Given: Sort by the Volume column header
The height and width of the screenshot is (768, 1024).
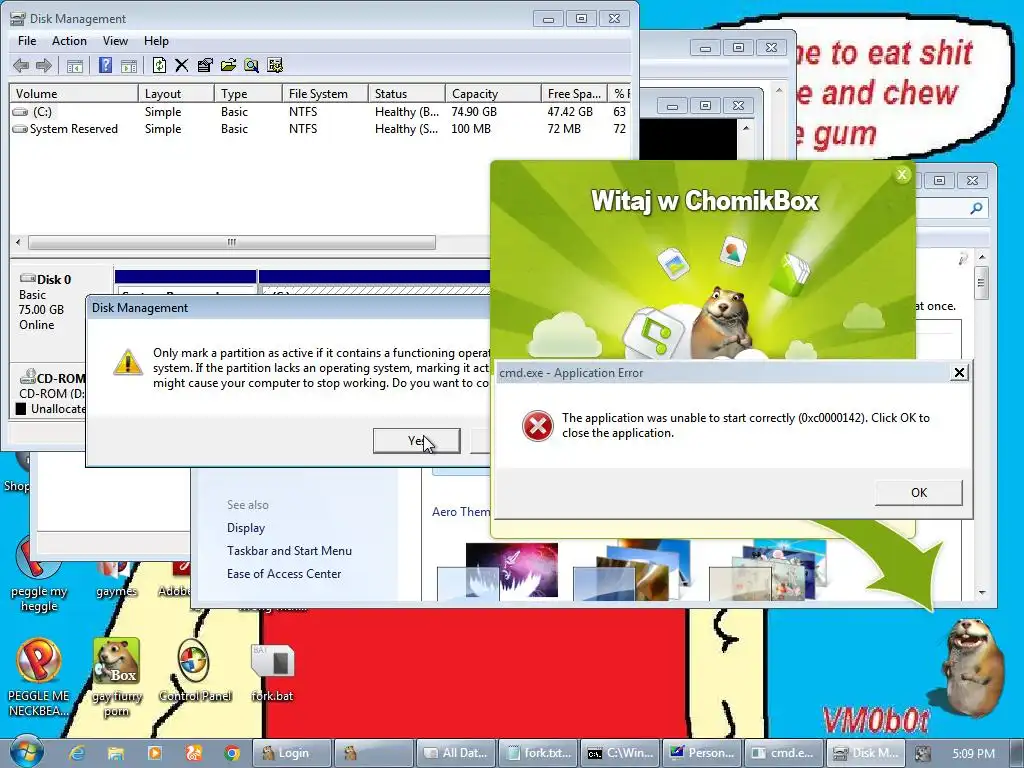Looking at the screenshot, I should pos(73,93).
